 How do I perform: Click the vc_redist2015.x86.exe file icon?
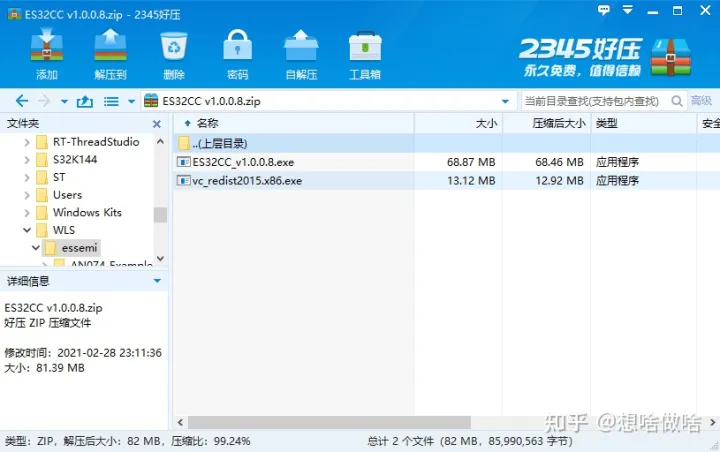pos(183,181)
